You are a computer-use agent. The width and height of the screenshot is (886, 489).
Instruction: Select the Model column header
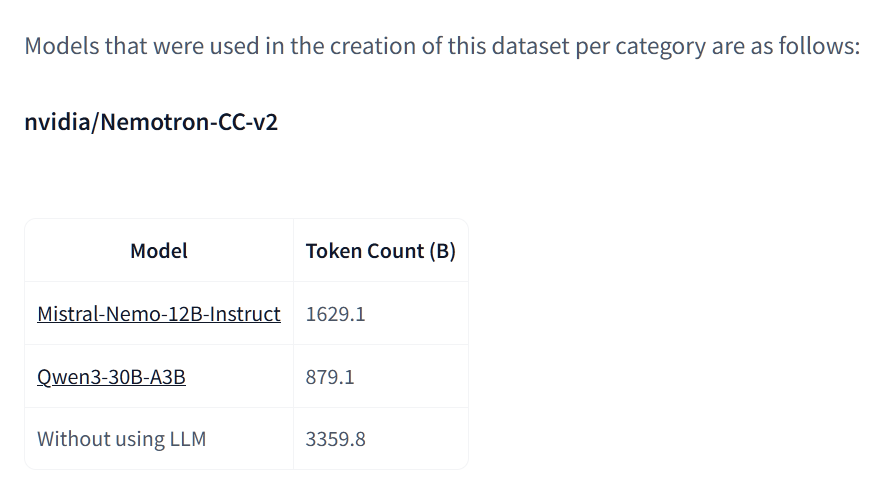pyautogui.click(x=159, y=251)
